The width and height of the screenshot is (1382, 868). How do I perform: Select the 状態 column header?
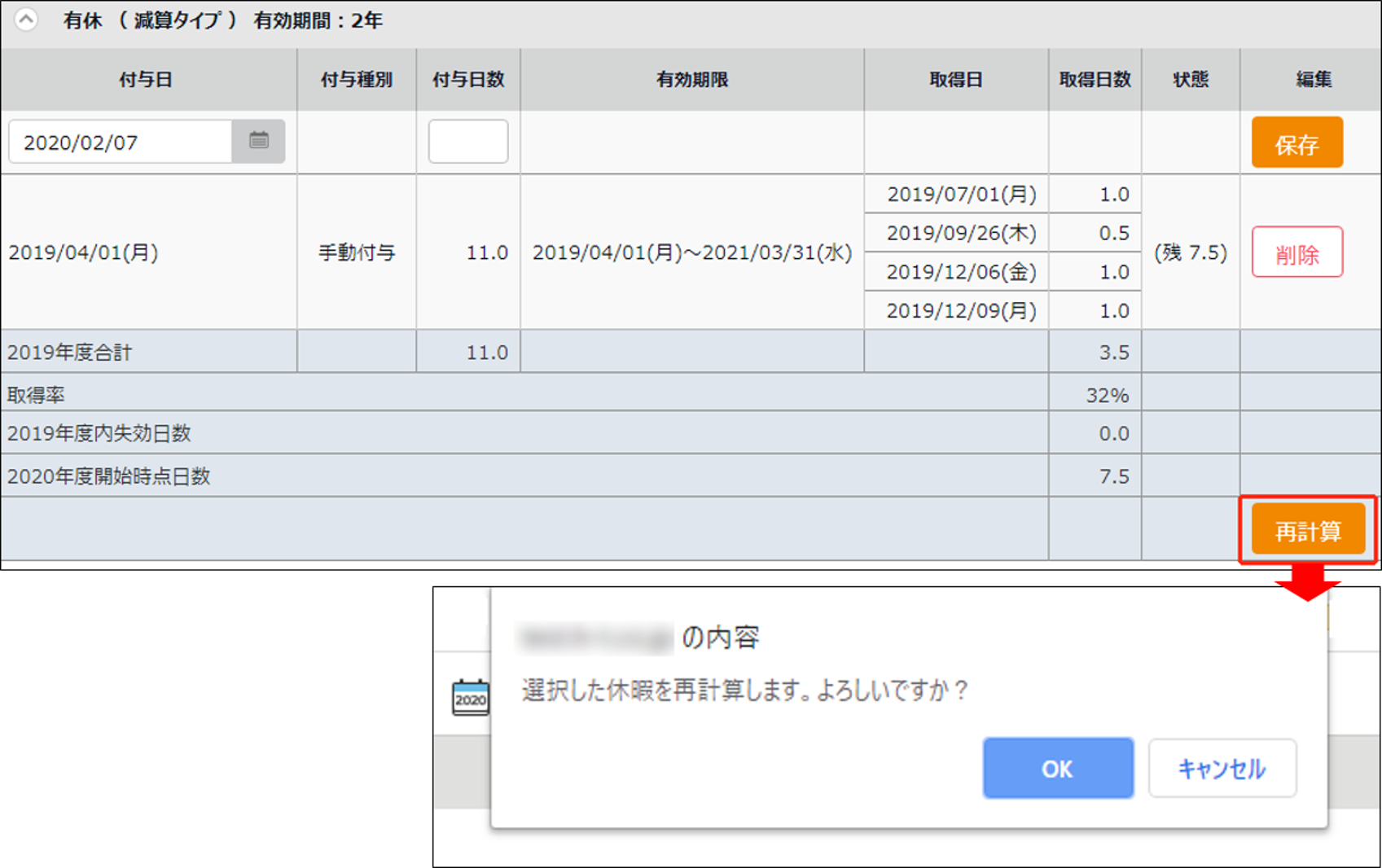[1190, 79]
